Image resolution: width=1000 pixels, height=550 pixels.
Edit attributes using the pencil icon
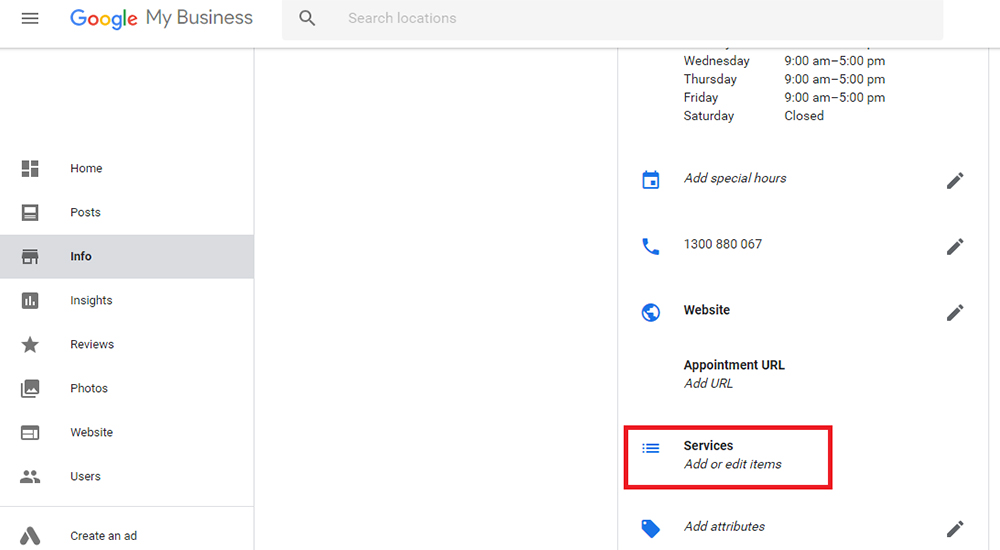(x=955, y=528)
